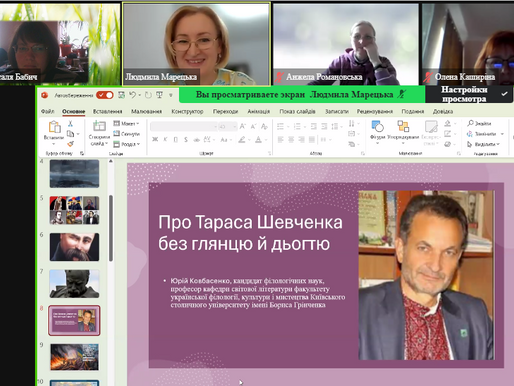Open the Customize Quick Access Toolbar dropdown
Screen dimensions: 514x386
pos(171,95)
